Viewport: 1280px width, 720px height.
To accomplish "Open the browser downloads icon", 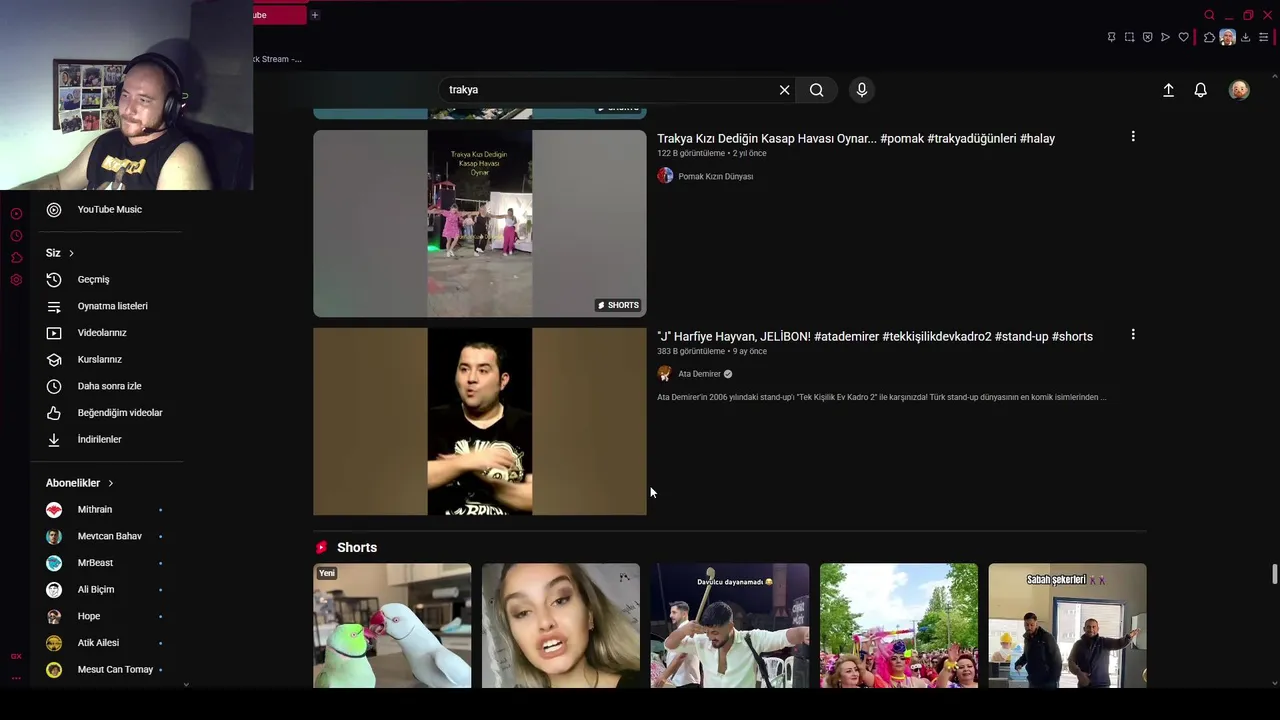I will point(1245,37).
